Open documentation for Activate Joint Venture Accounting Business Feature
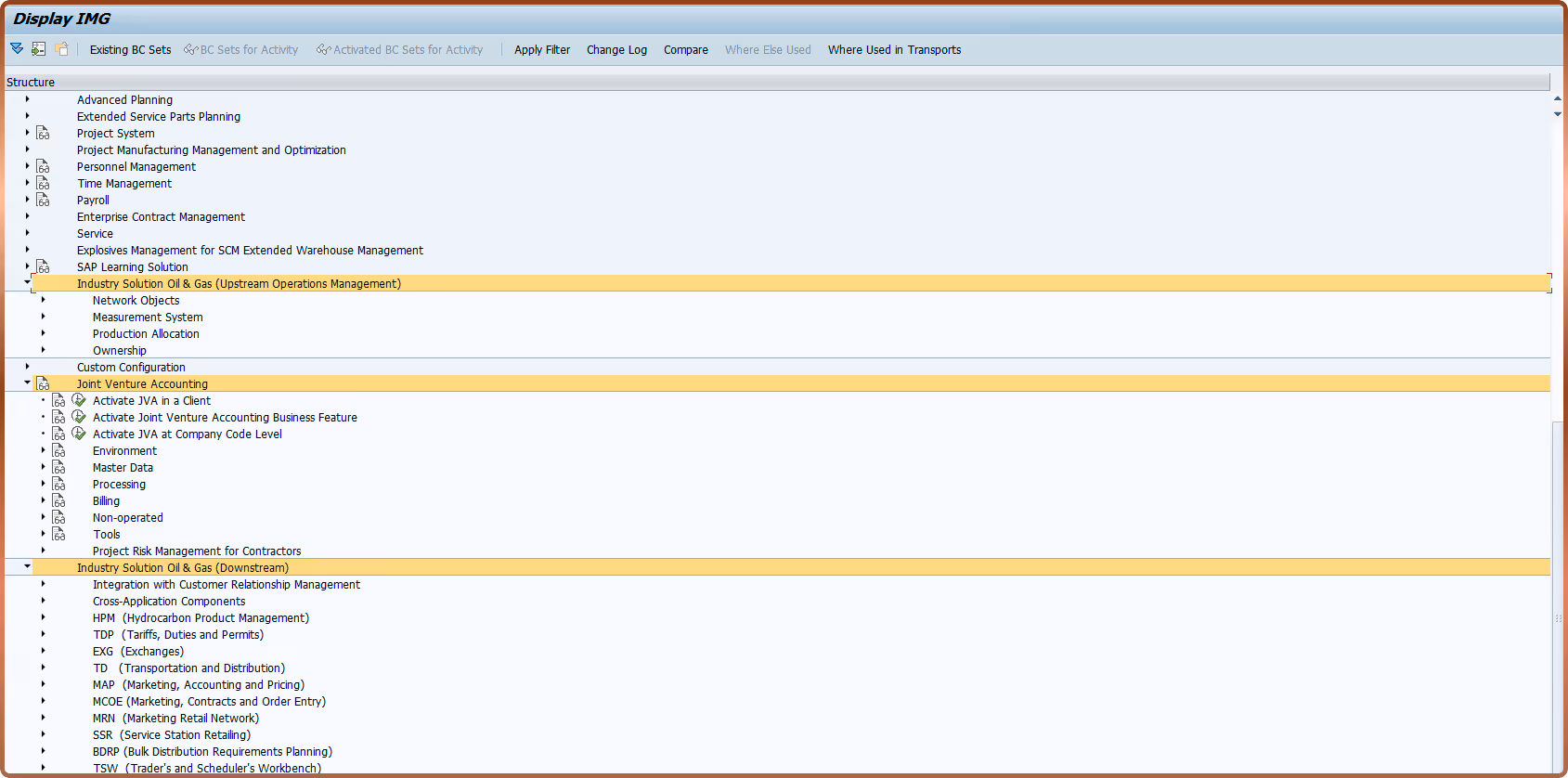This screenshot has height=778, width=1568. pyautogui.click(x=58, y=418)
